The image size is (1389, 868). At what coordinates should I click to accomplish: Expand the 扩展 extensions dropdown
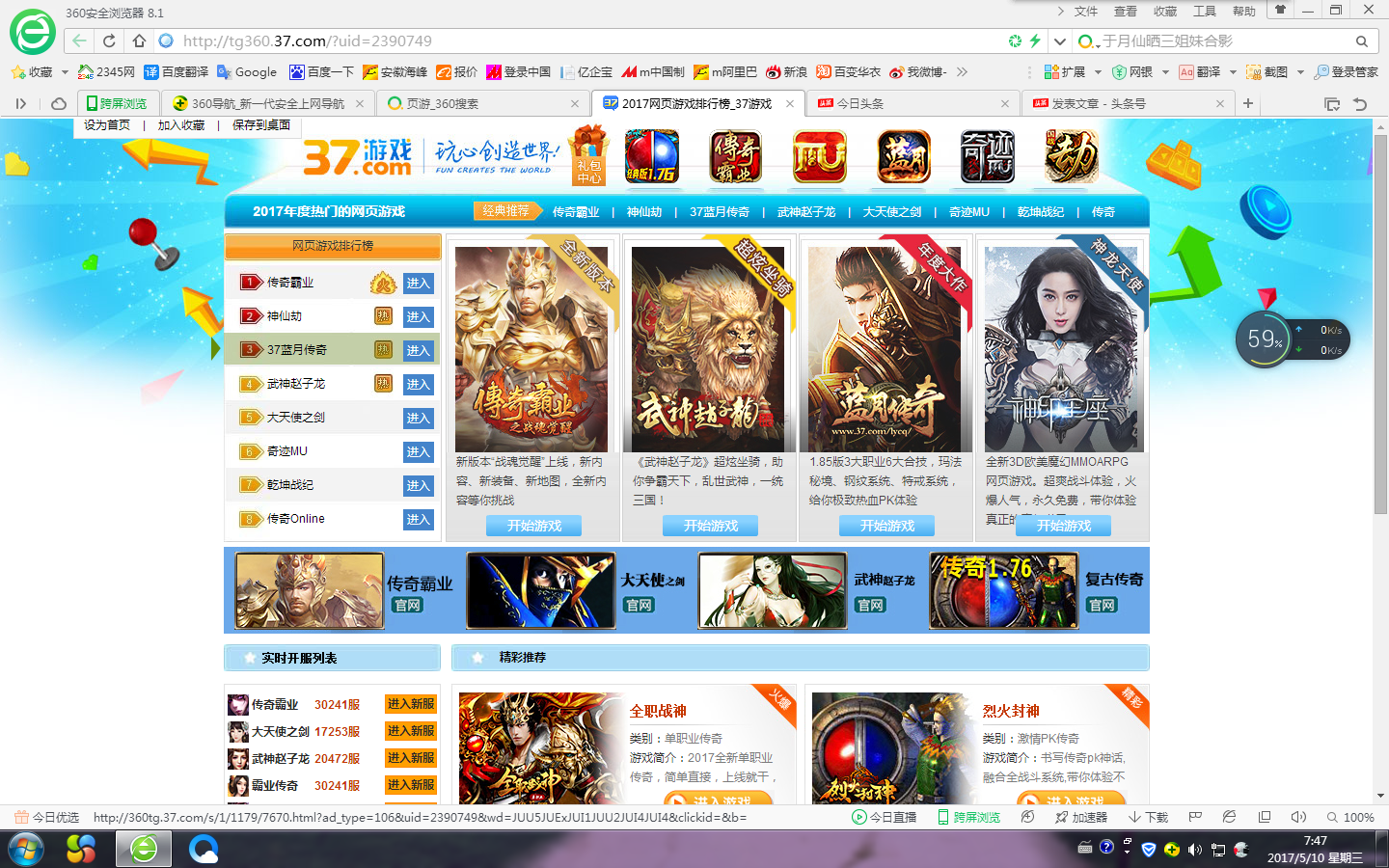pyautogui.click(x=1098, y=72)
